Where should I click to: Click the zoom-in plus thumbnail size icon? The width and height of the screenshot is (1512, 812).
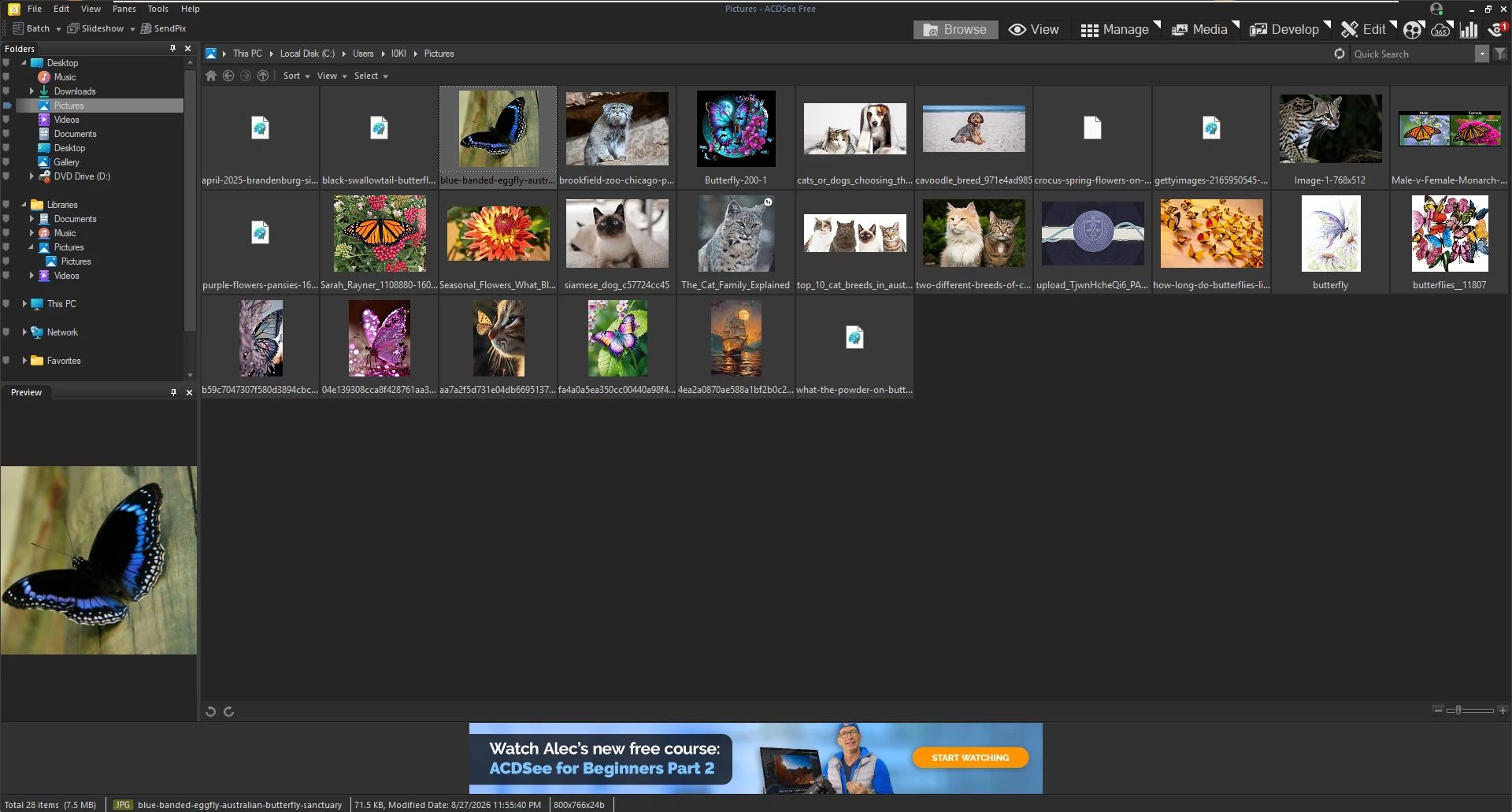1503,710
